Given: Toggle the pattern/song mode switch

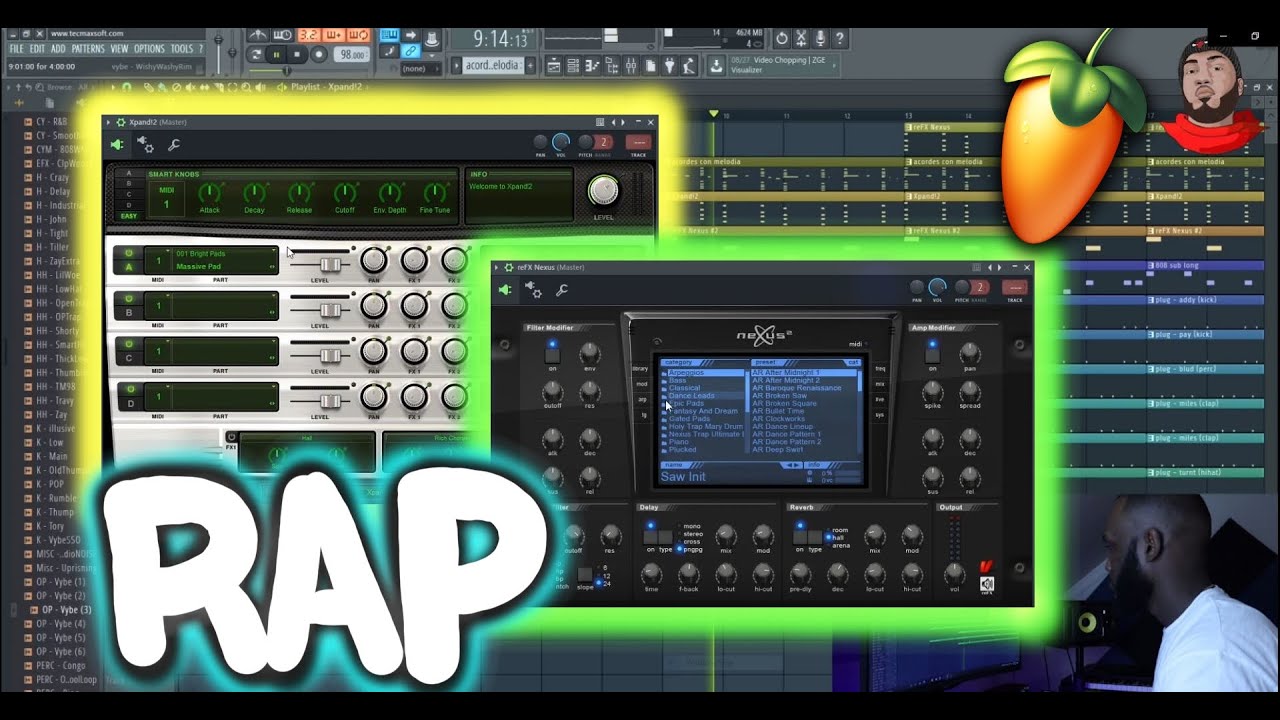Looking at the screenshot, I should click(x=256, y=54).
